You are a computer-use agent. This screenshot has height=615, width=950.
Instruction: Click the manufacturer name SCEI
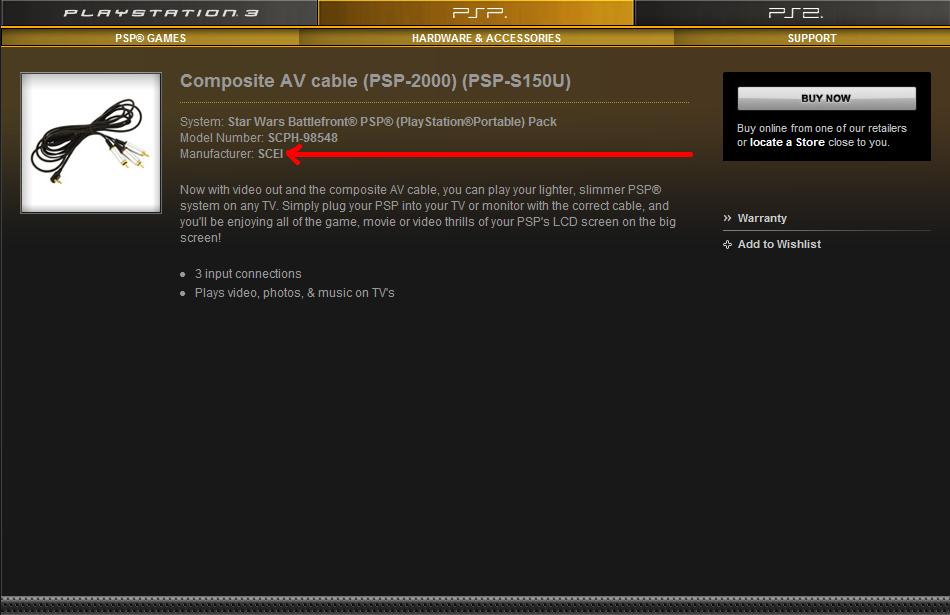(x=270, y=154)
